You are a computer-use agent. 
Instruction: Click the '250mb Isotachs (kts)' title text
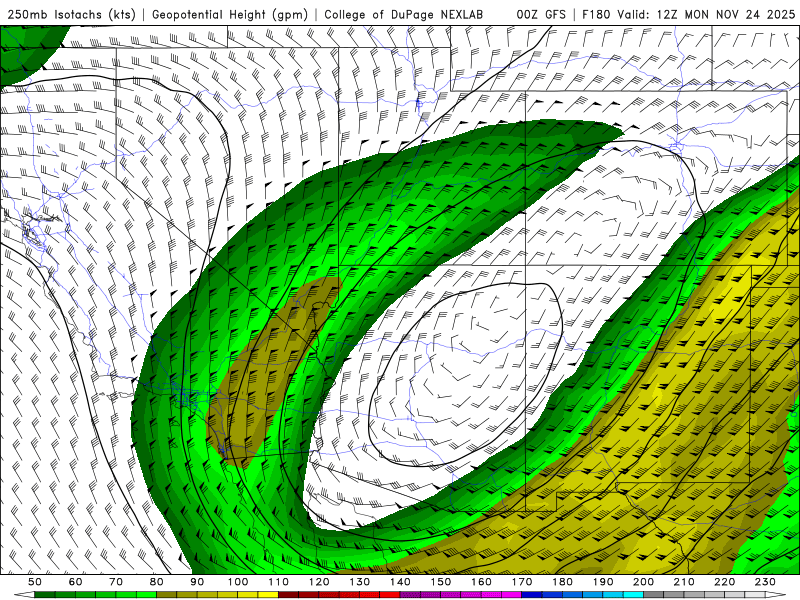coord(72,15)
